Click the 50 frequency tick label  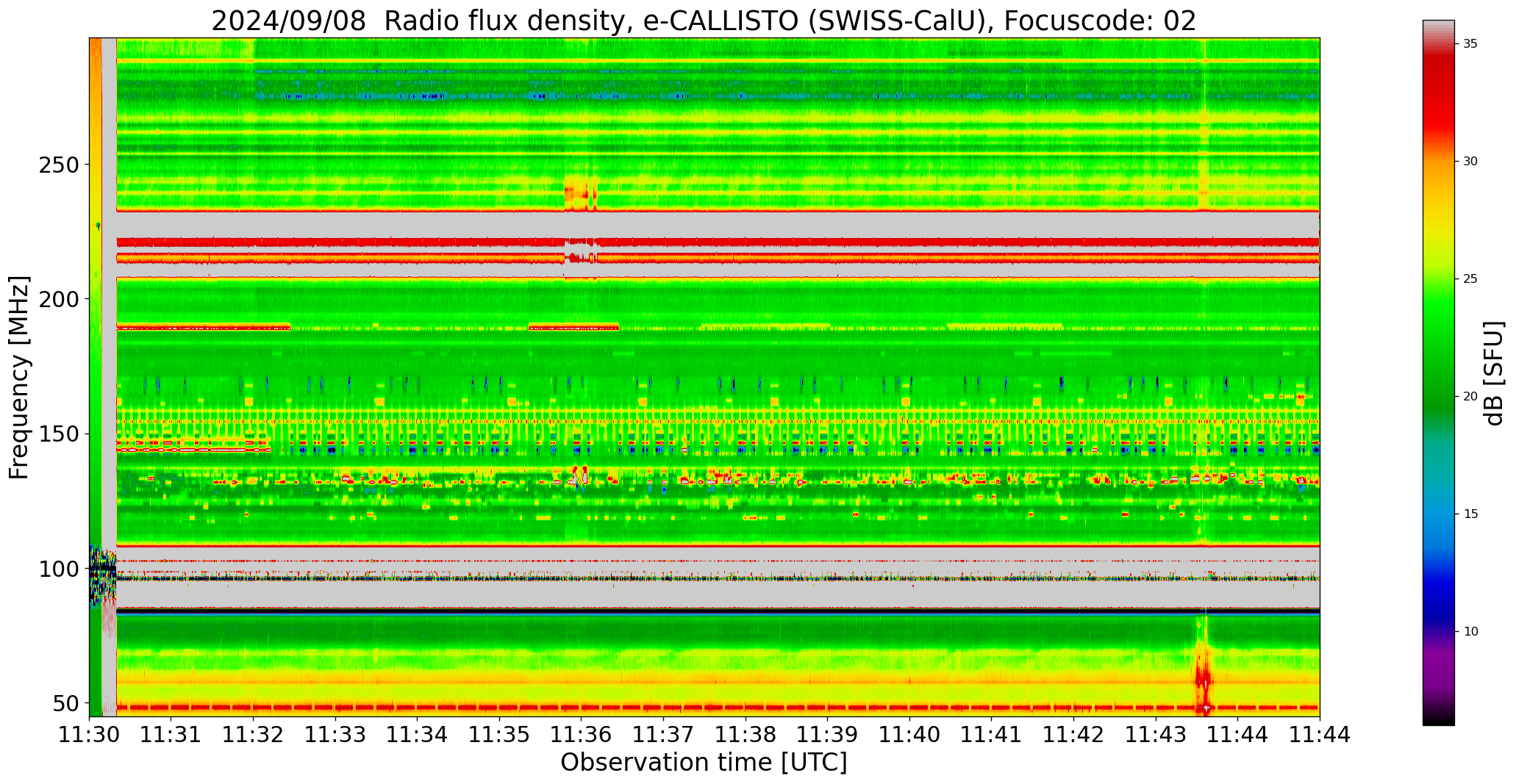[x=65, y=703]
